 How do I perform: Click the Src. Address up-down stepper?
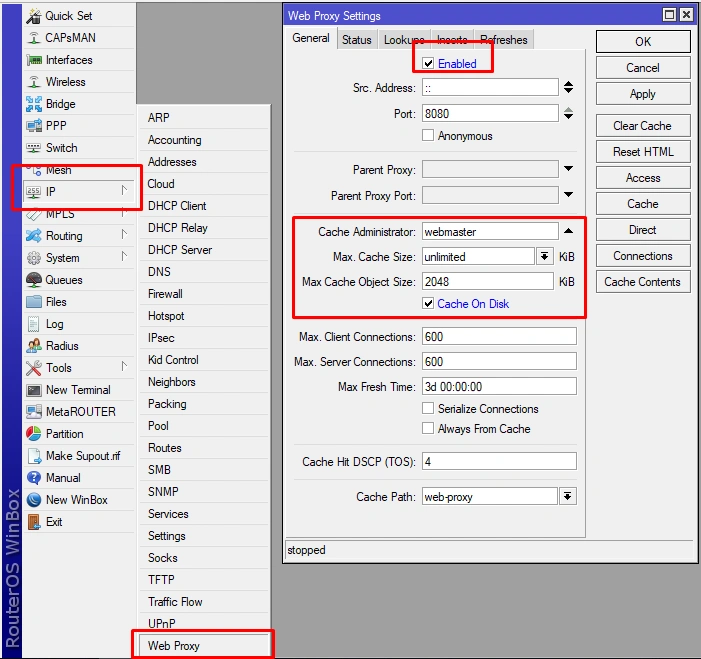568,87
